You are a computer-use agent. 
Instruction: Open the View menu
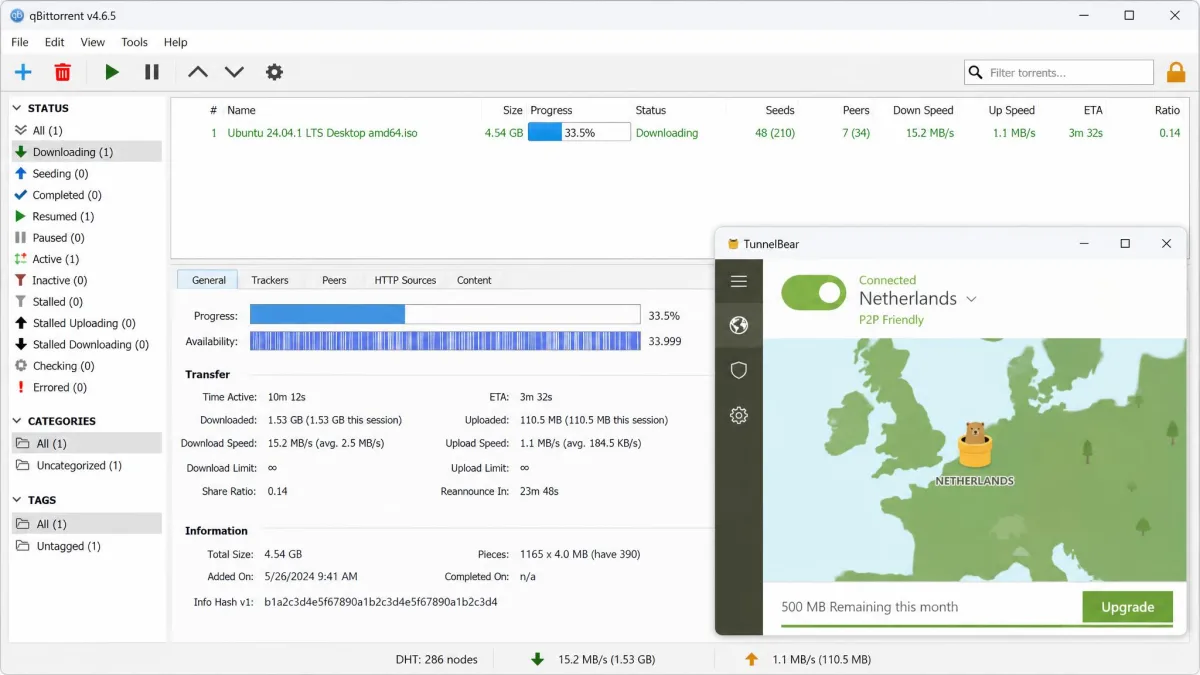pyautogui.click(x=93, y=42)
